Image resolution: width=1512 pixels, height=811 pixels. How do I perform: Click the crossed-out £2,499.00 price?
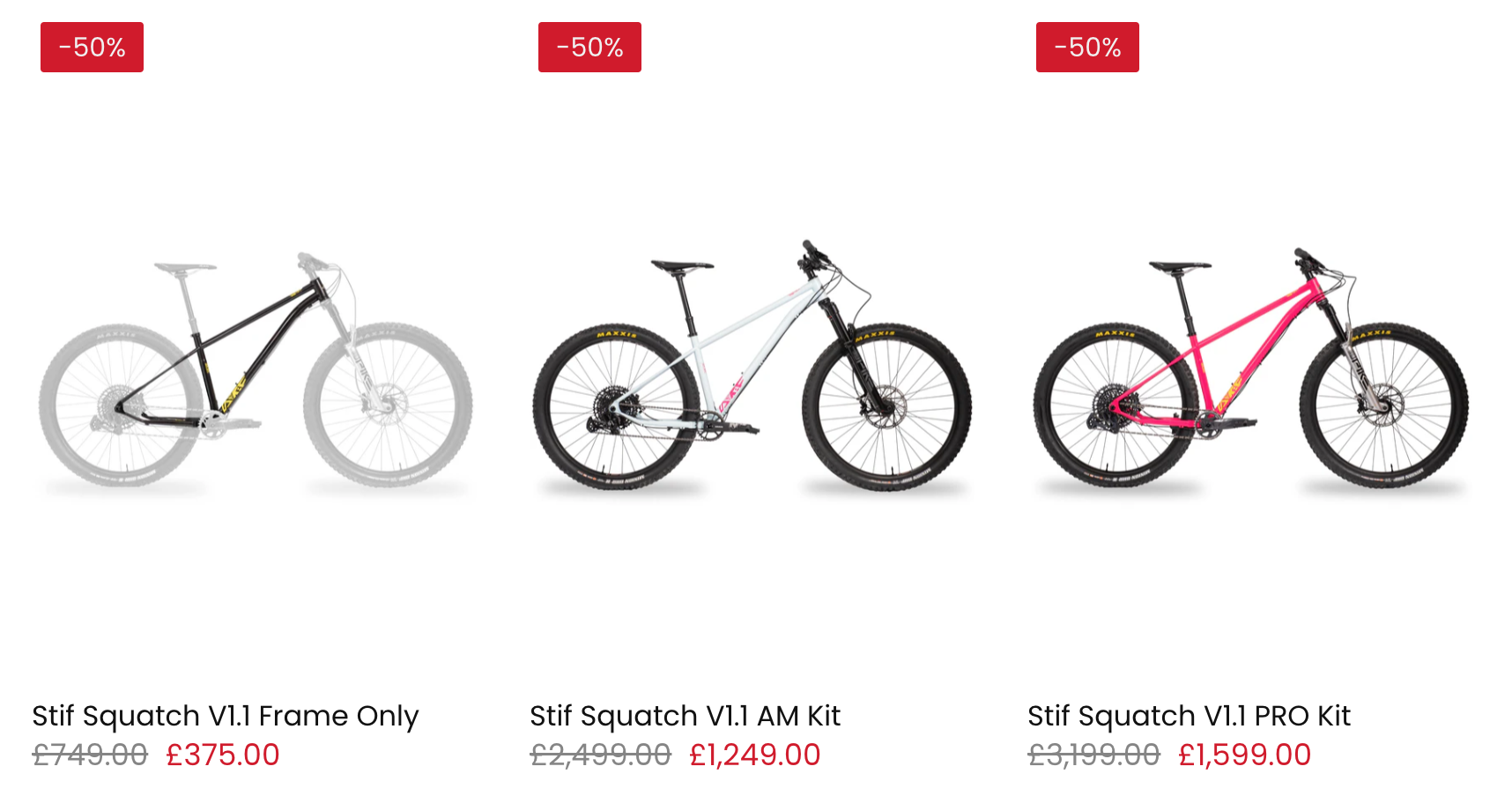coord(600,755)
